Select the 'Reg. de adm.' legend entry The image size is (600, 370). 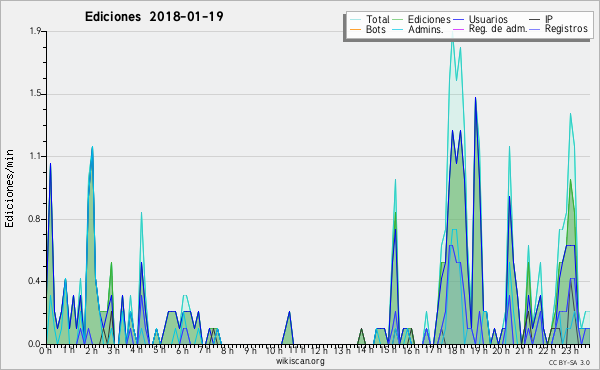[498, 29]
